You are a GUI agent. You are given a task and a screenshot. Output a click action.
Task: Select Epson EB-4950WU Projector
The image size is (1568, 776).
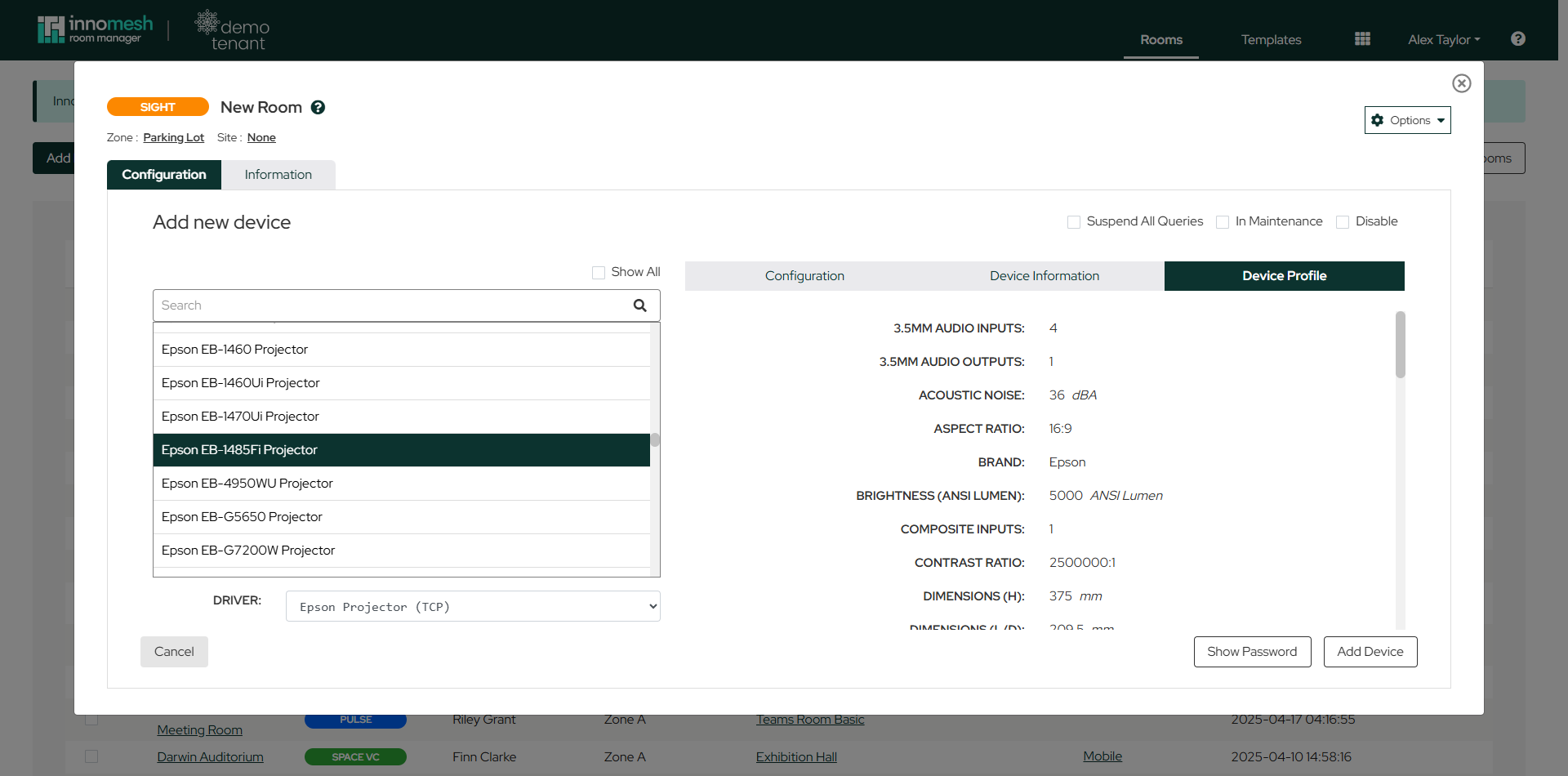(x=401, y=484)
